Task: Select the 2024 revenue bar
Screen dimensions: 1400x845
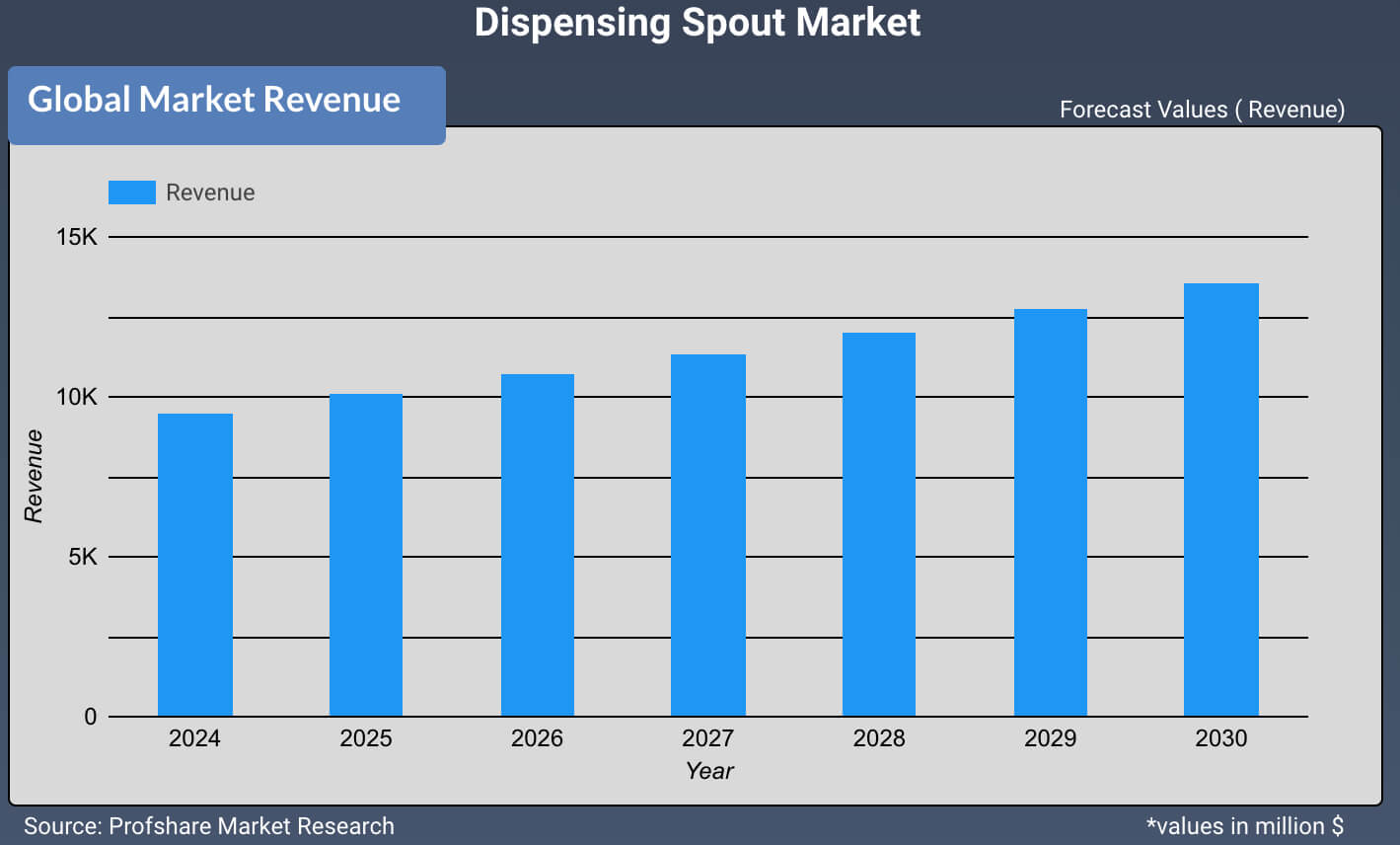Action: click(195, 565)
